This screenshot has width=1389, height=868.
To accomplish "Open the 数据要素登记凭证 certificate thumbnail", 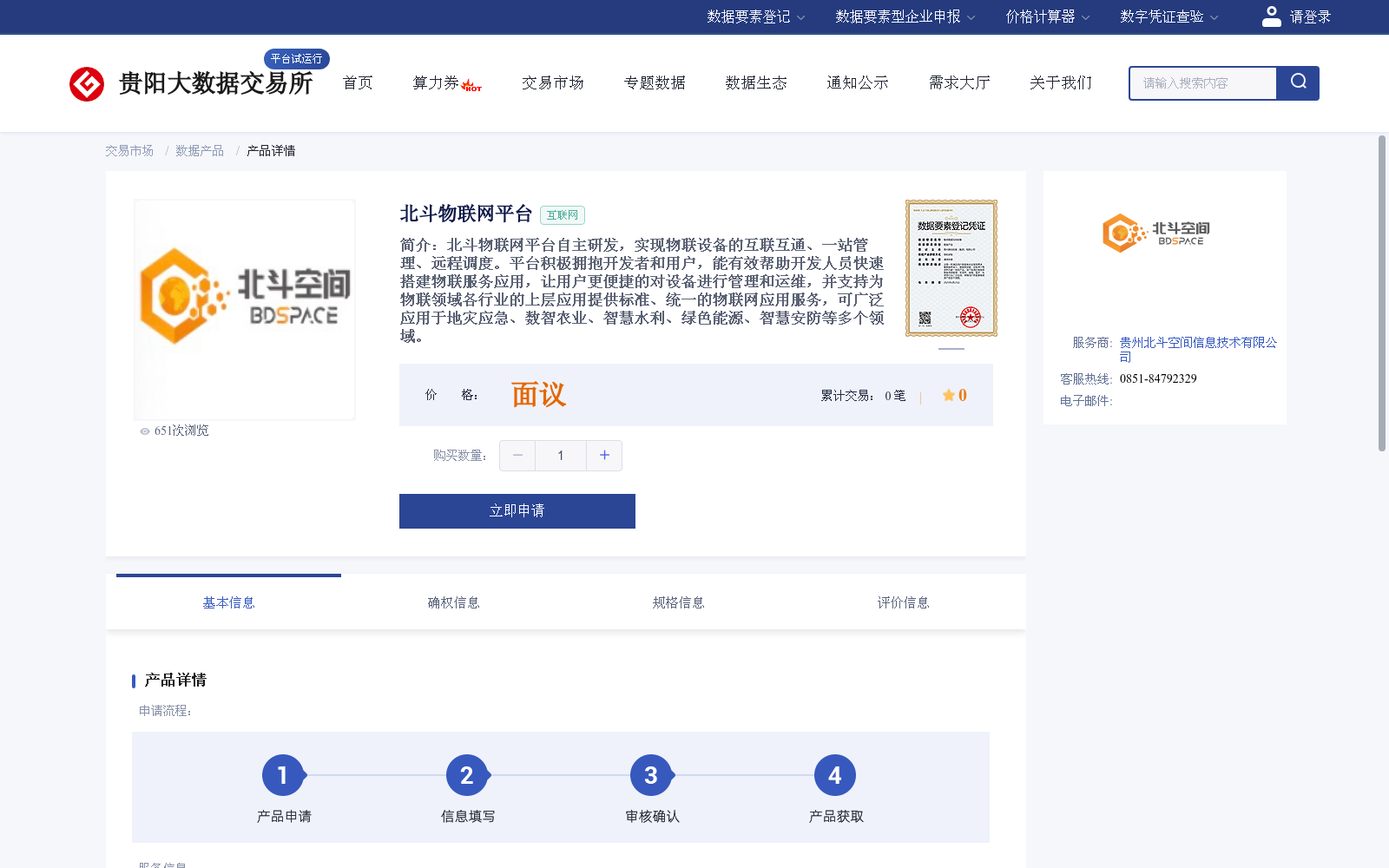I will [x=951, y=268].
